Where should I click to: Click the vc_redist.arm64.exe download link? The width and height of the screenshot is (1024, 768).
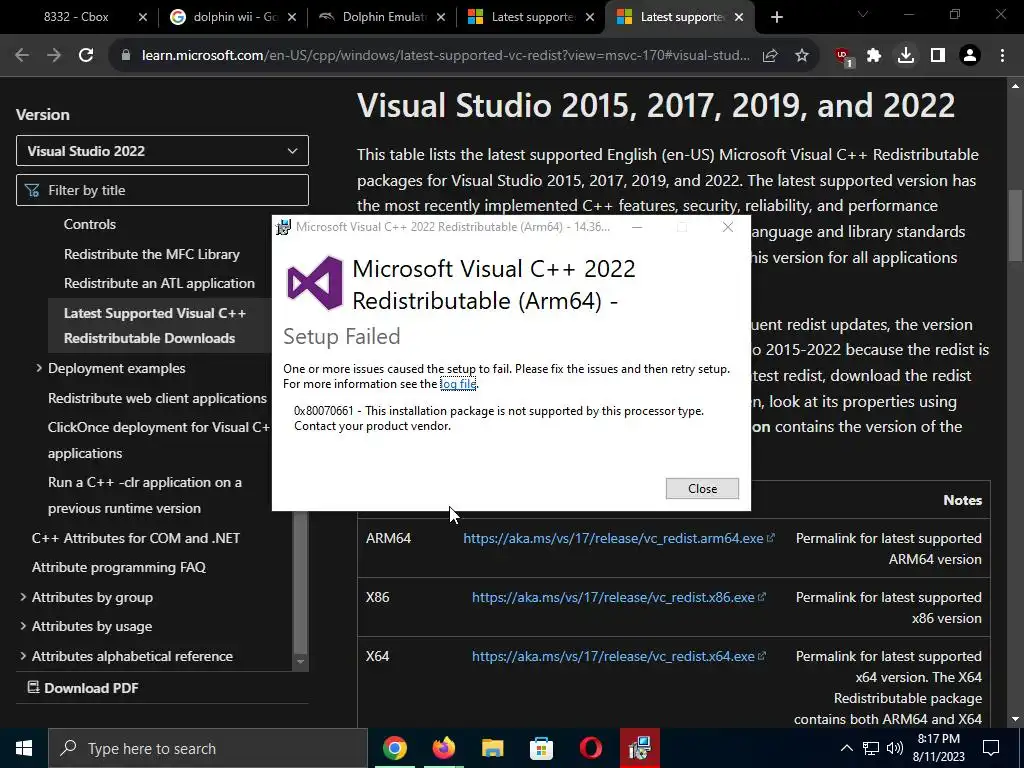tap(613, 538)
